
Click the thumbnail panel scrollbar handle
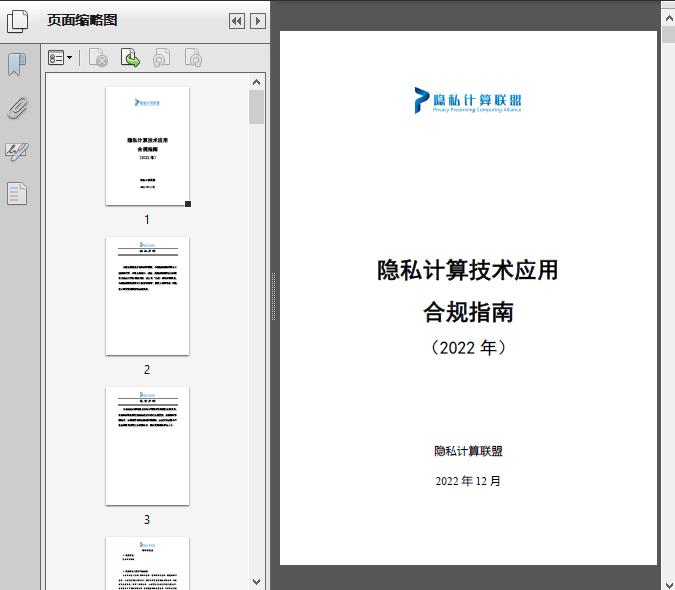coord(257,107)
